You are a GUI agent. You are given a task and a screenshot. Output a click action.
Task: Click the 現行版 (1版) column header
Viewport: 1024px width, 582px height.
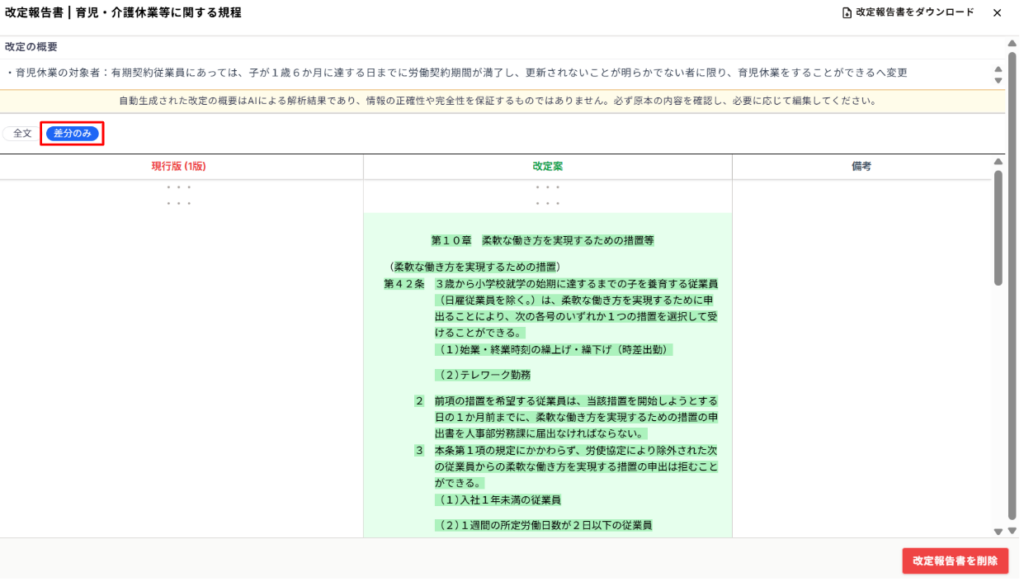click(180, 167)
